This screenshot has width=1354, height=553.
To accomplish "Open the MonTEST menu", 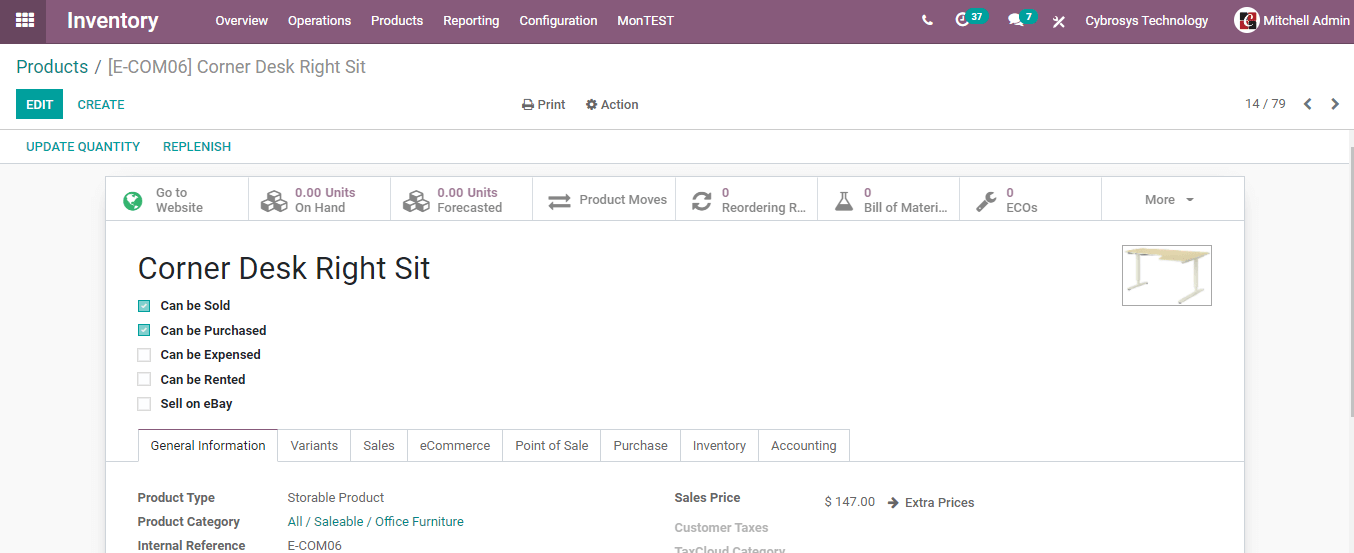I will coord(645,20).
